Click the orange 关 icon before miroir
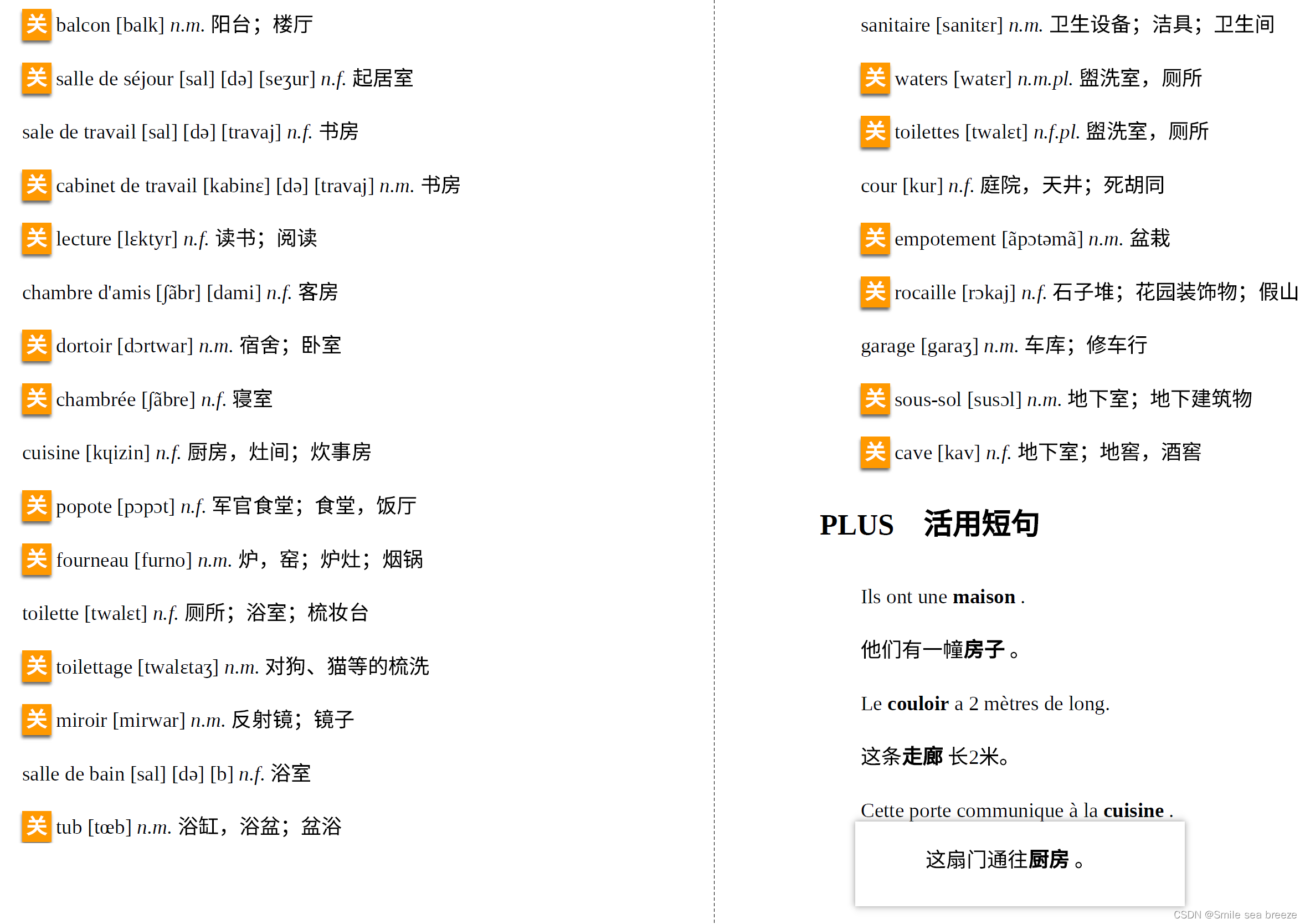The height and width of the screenshot is (924, 1305). [x=37, y=720]
